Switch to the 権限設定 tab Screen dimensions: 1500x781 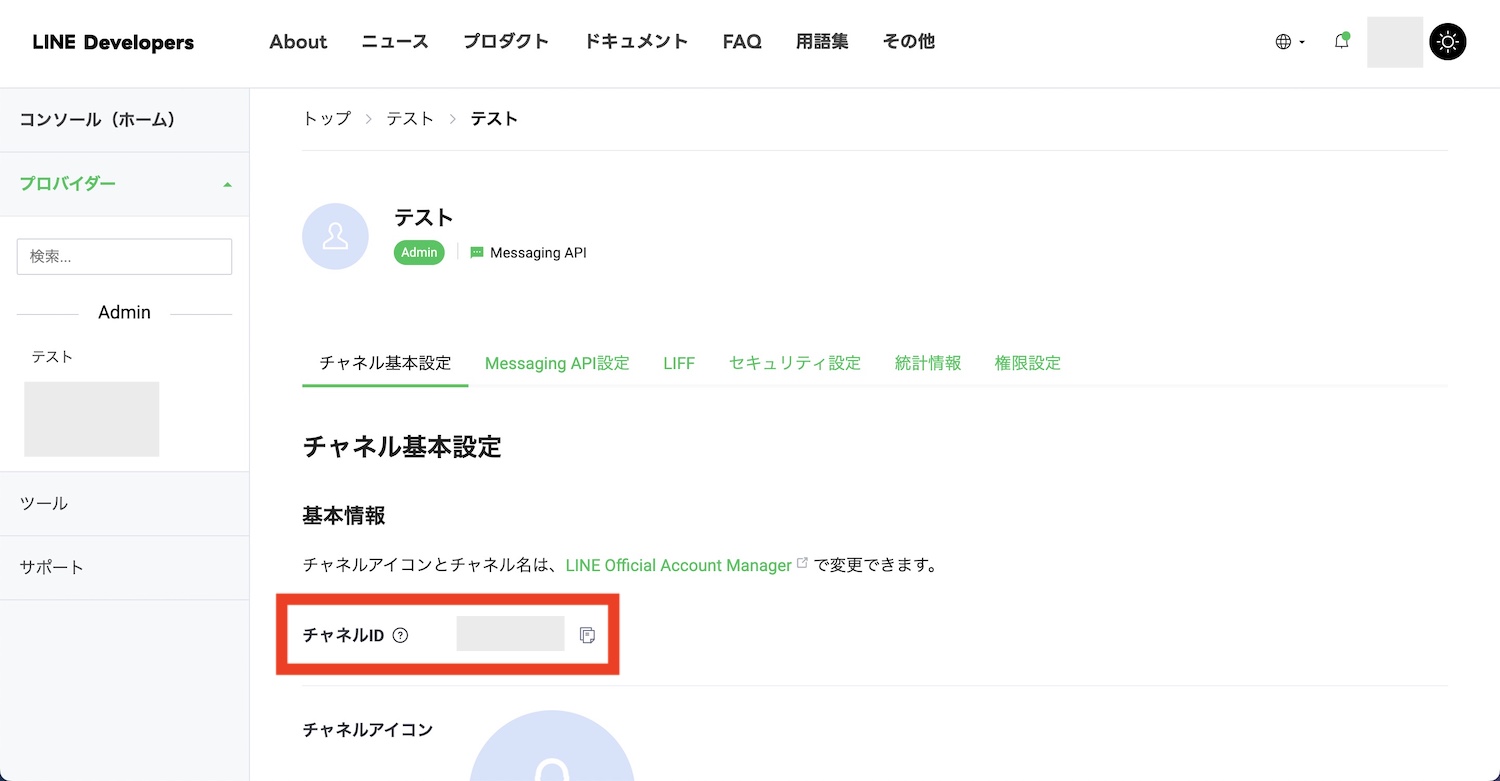click(1028, 363)
